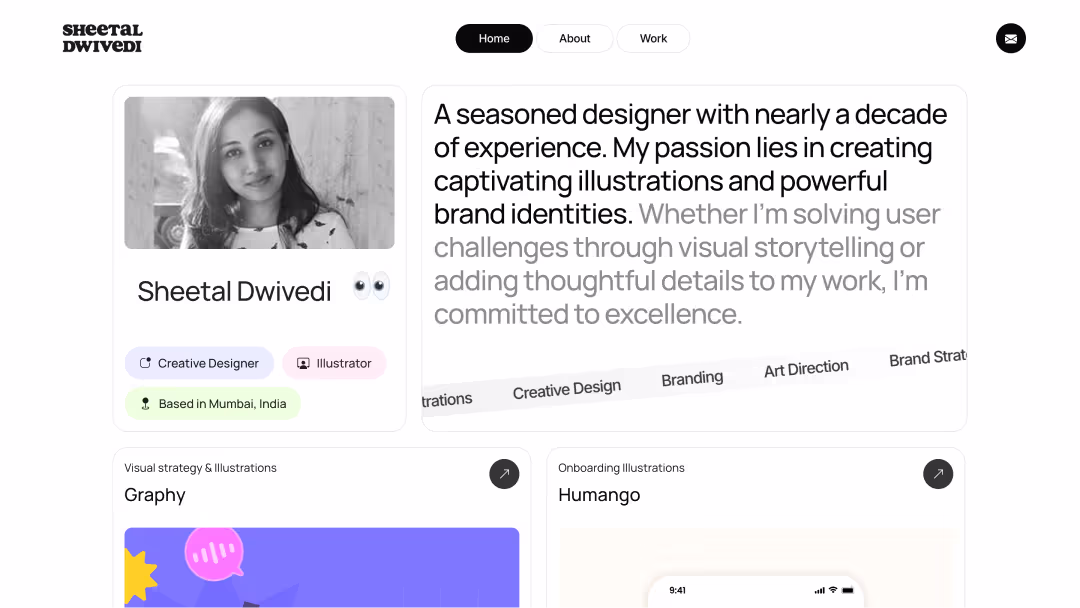The image size is (1080, 608).
Task: Click the Based in Mumbai, India tag
Action: point(212,403)
